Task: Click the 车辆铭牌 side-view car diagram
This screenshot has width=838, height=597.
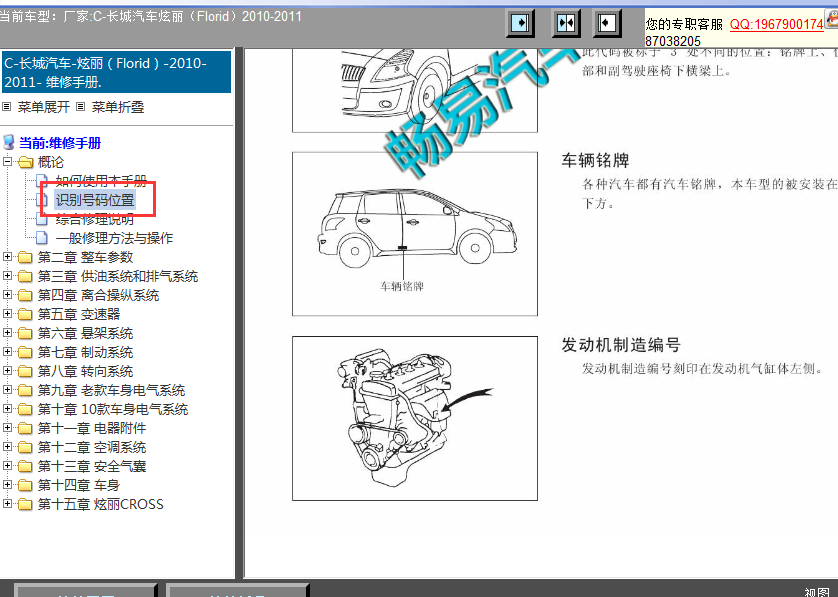Action: point(415,234)
